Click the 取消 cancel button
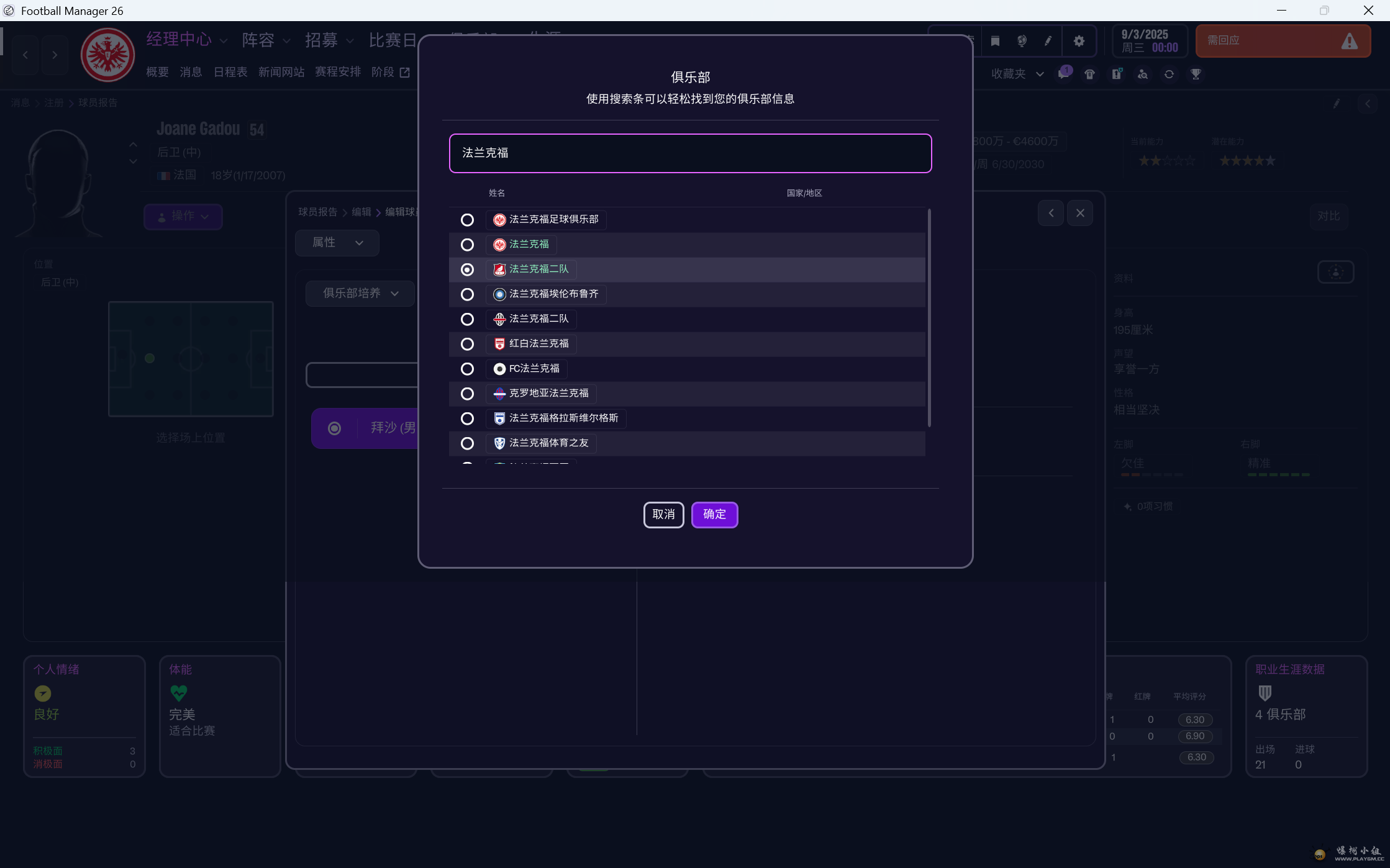1390x868 pixels. pyautogui.click(x=663, y=515)
